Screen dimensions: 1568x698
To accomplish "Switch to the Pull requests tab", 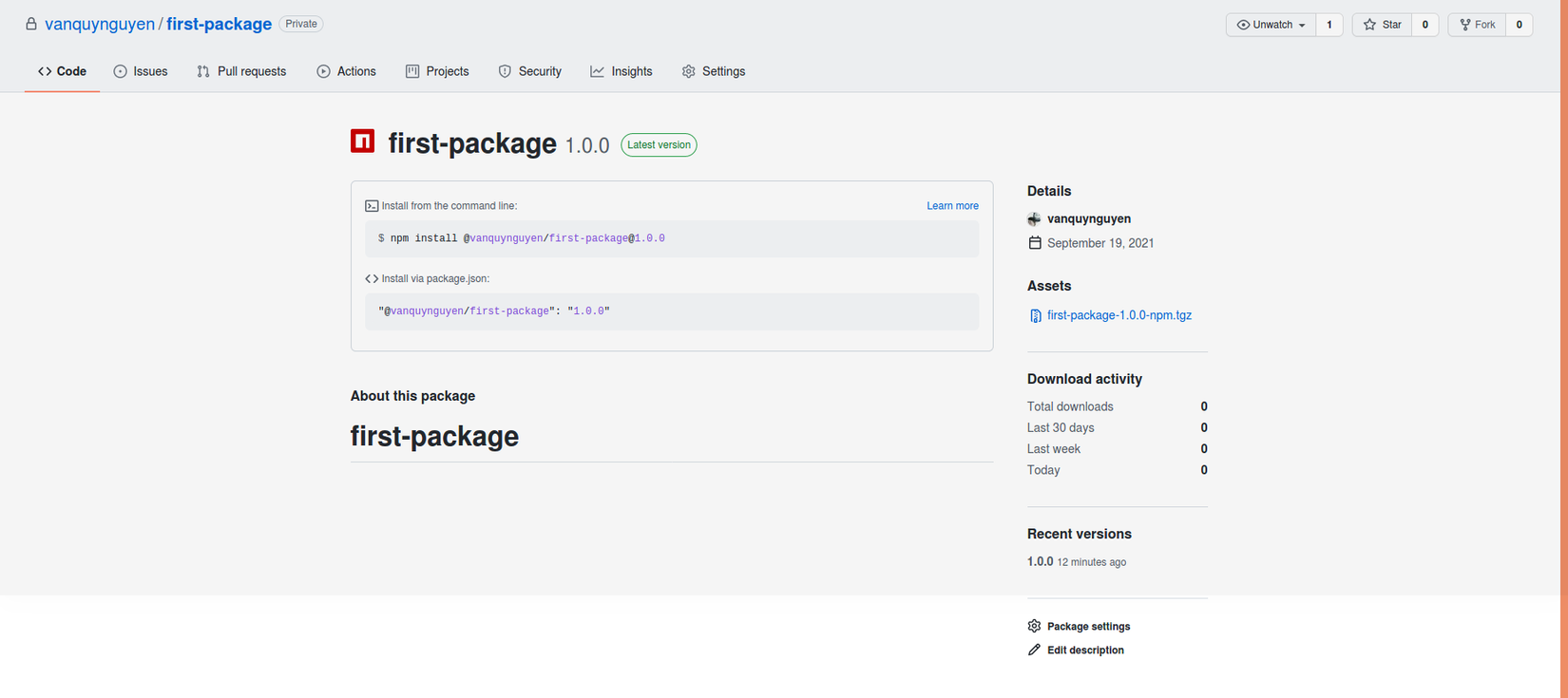I will click(241, 71).
